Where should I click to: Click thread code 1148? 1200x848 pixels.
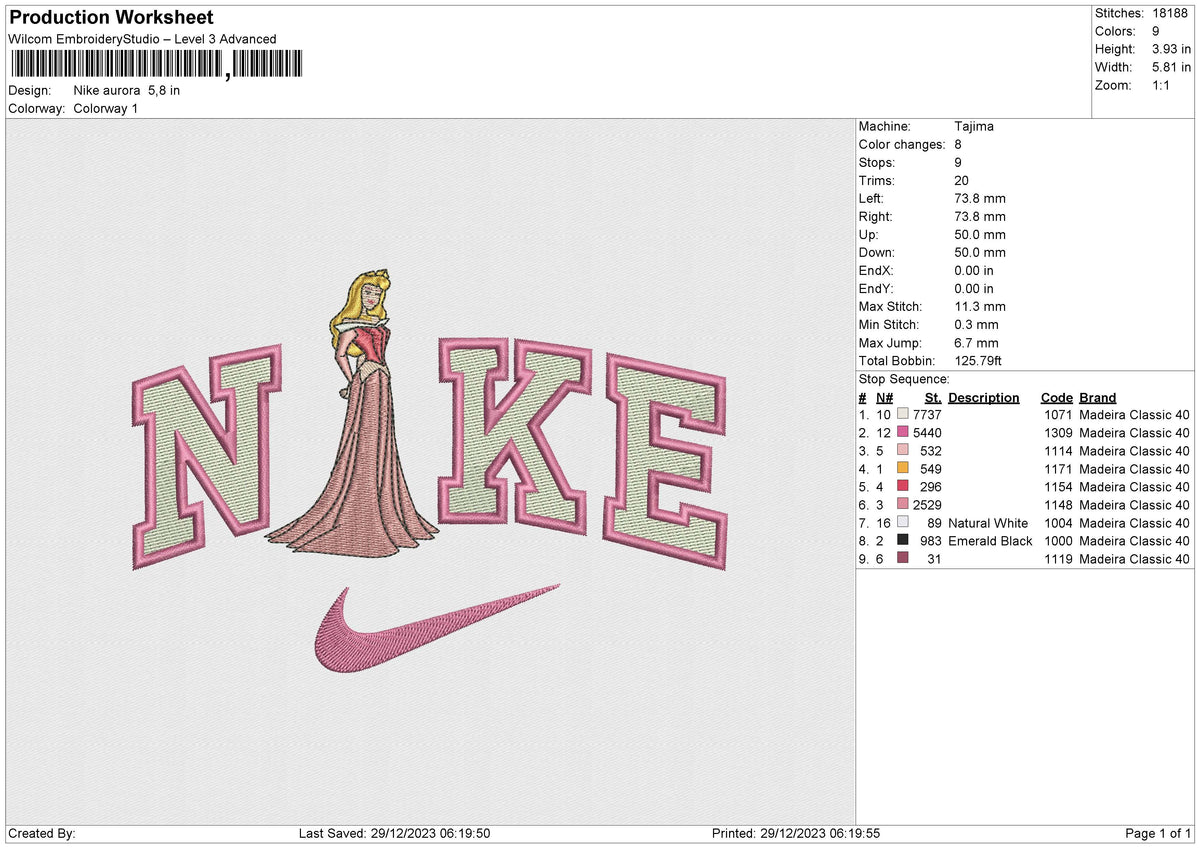click(x=1058, y=504)
